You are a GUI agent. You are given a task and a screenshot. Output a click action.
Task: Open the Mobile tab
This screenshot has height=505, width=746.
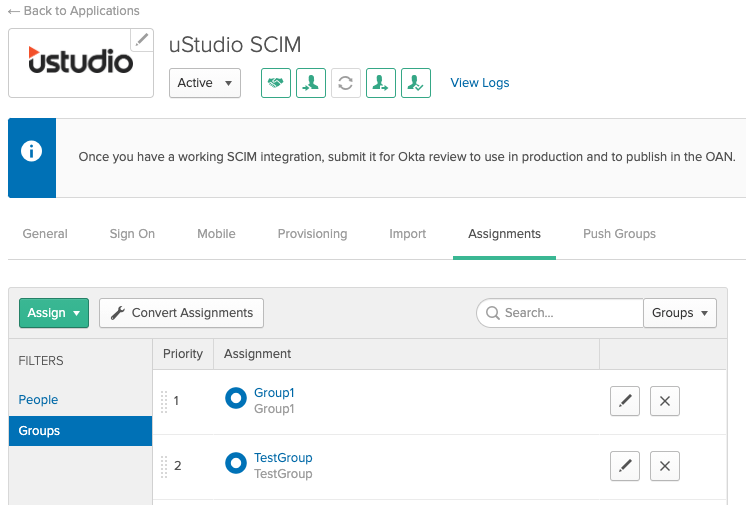(216, 234)
